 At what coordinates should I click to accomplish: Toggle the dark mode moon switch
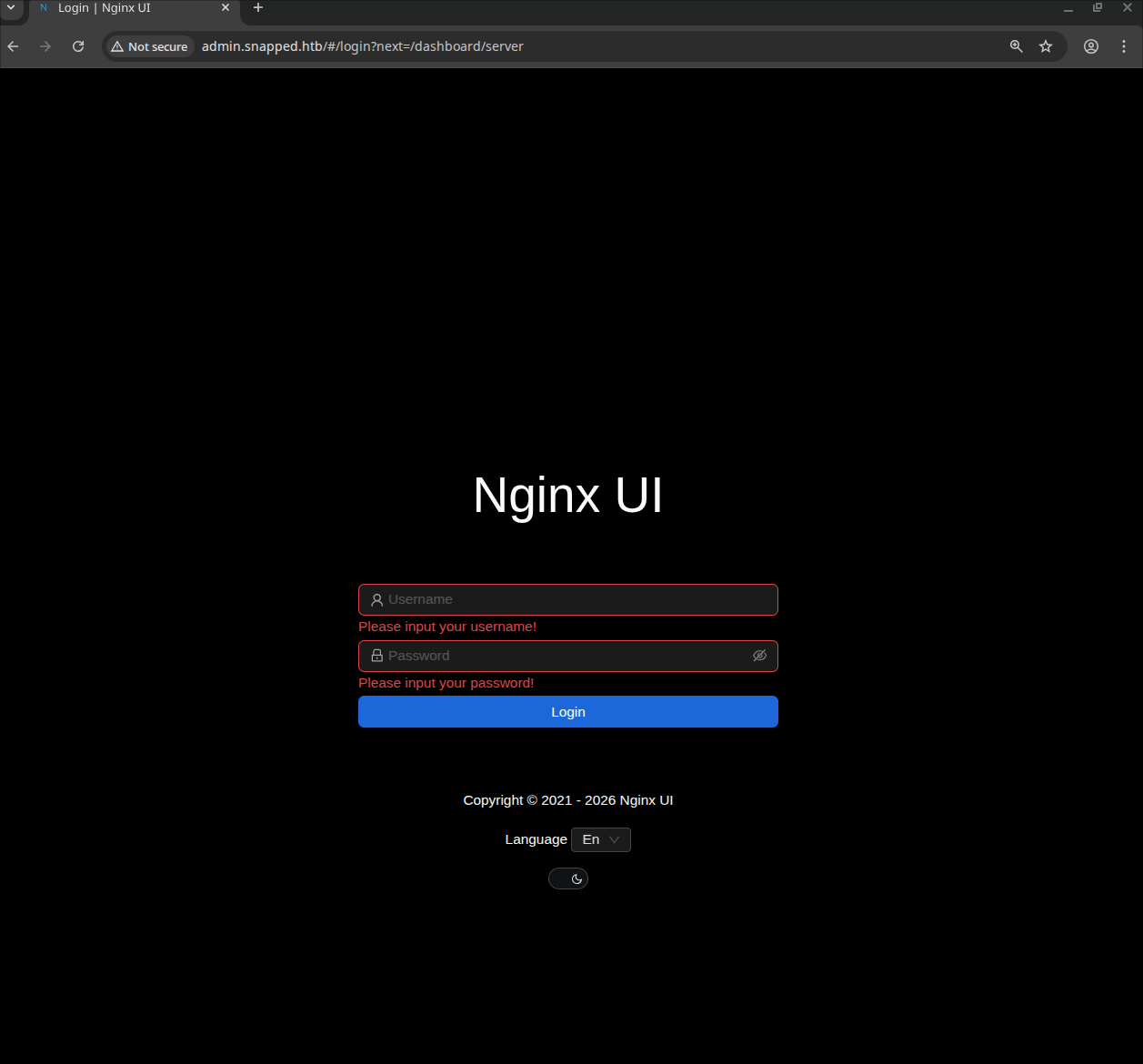(568, 878)
